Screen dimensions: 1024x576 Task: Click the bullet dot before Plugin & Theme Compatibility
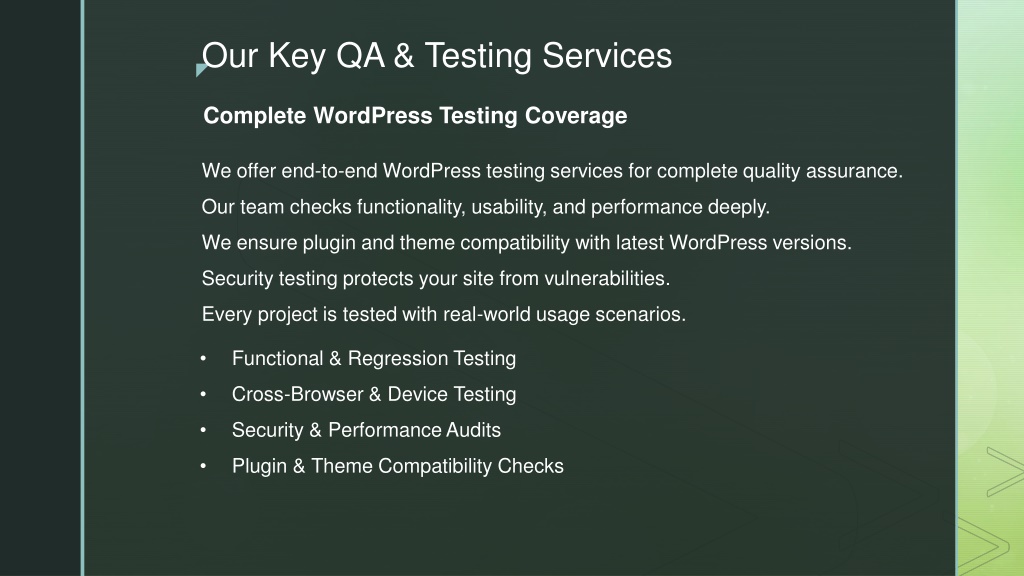pos(203,466)
